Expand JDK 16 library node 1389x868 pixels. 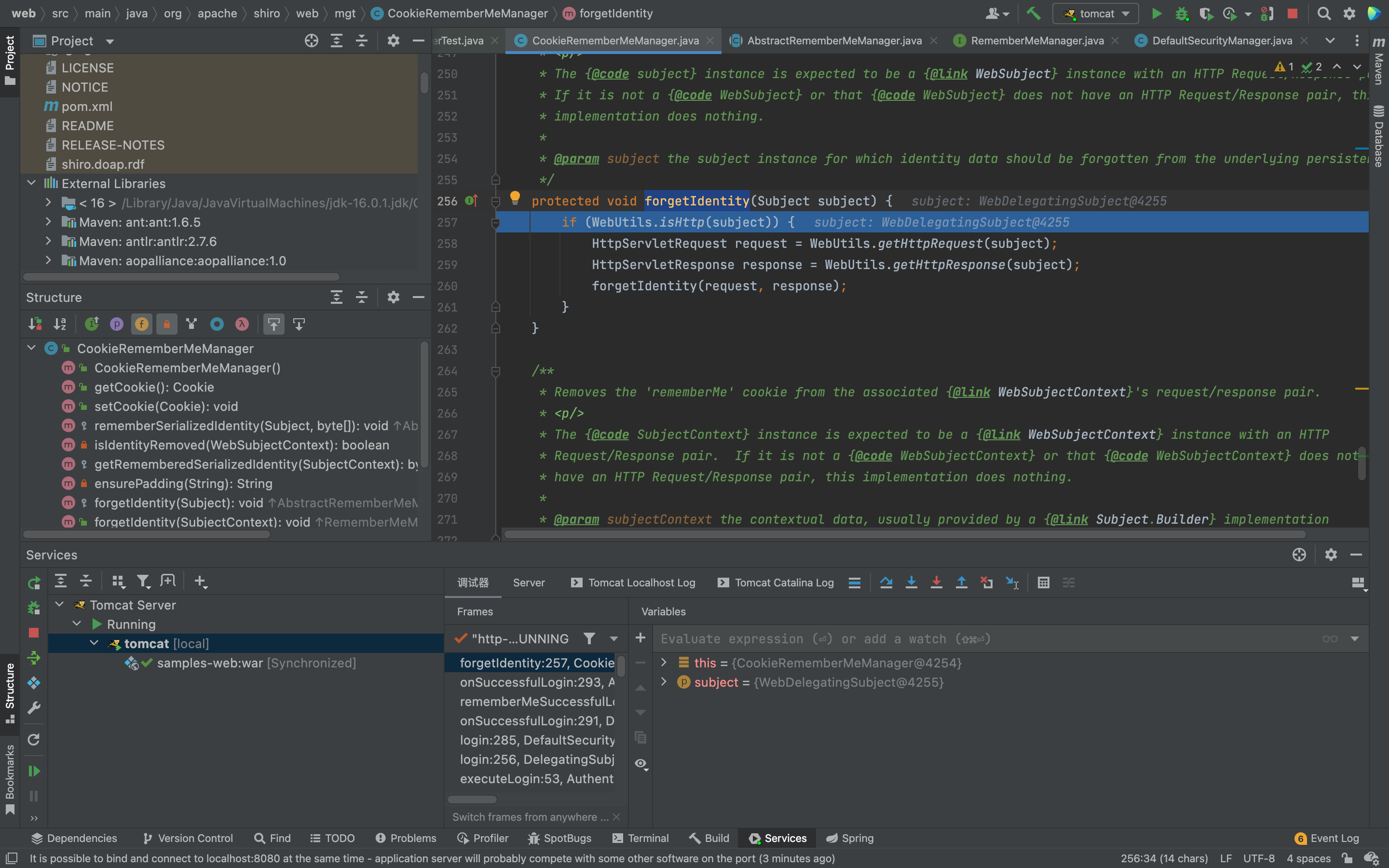[48, 203]
